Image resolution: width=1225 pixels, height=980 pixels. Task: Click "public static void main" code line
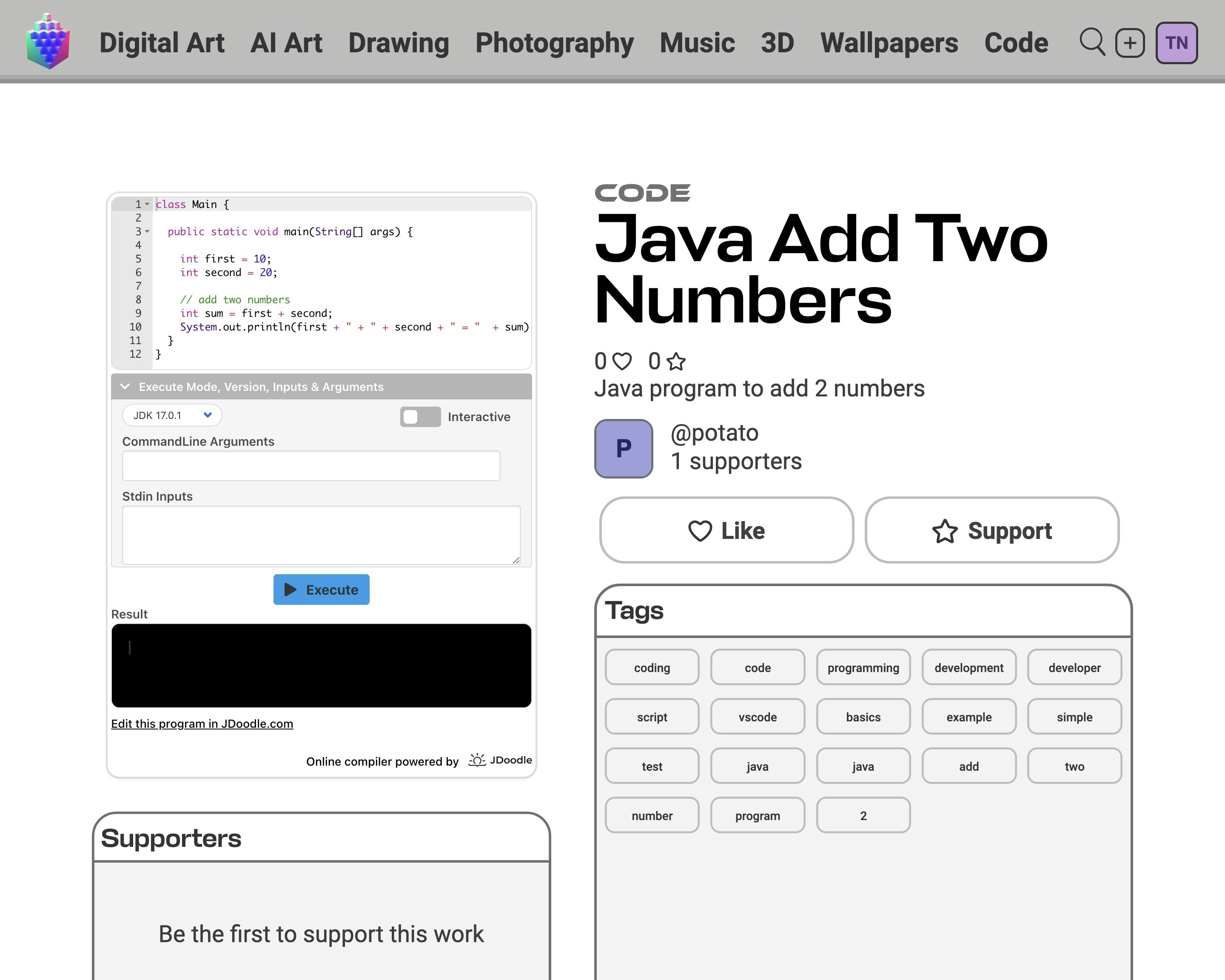click(x=291, y=231)
